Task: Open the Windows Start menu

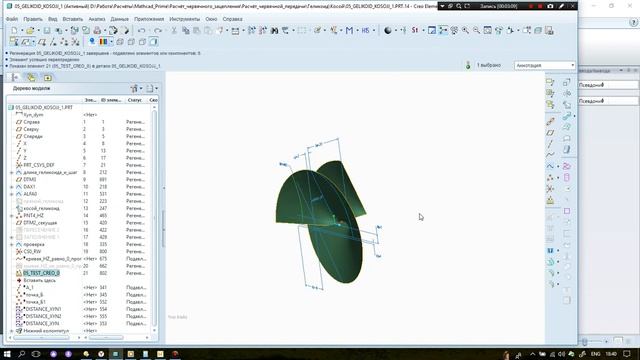Action: click(x=7, y=354)
